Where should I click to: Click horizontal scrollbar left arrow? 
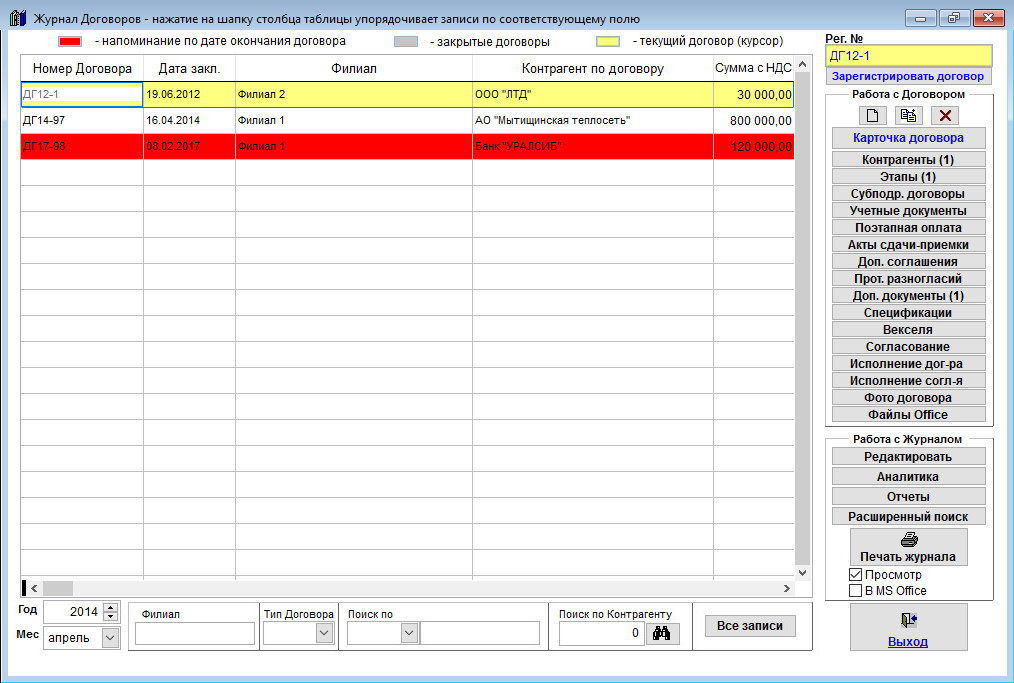[34, 589]
